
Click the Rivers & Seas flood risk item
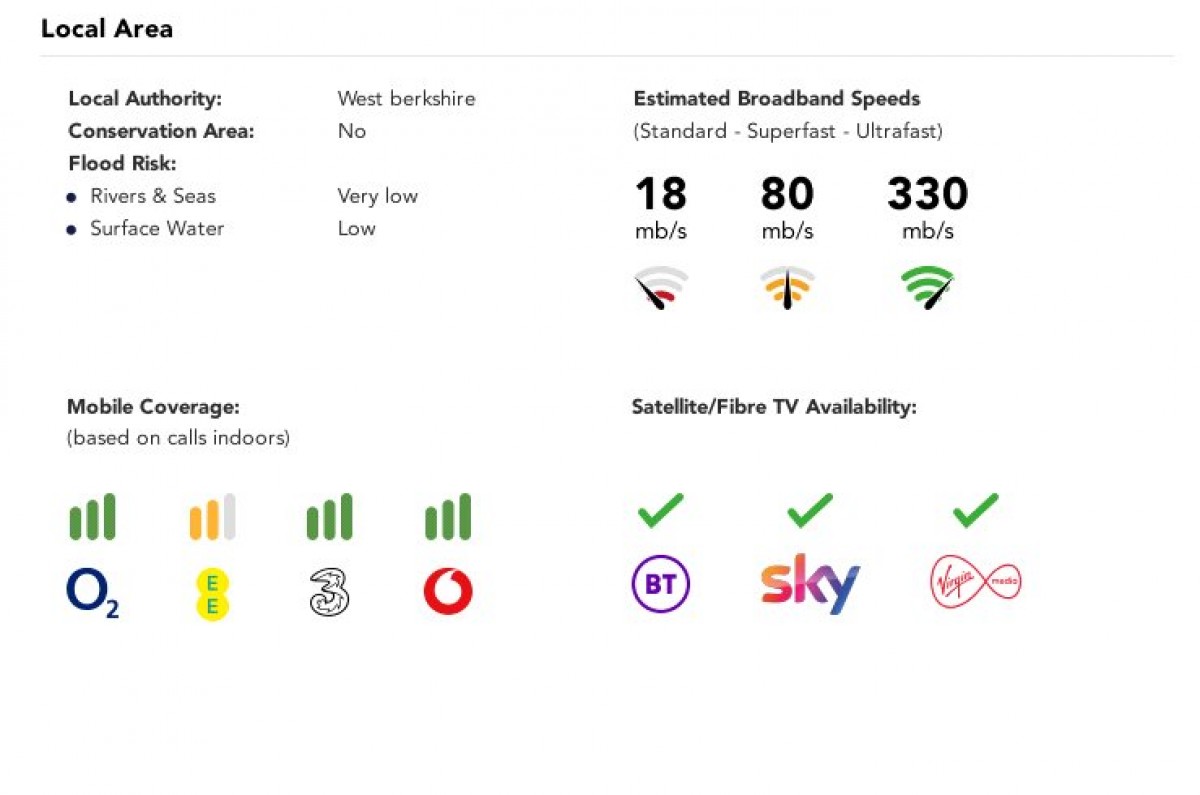click(152, 196)
